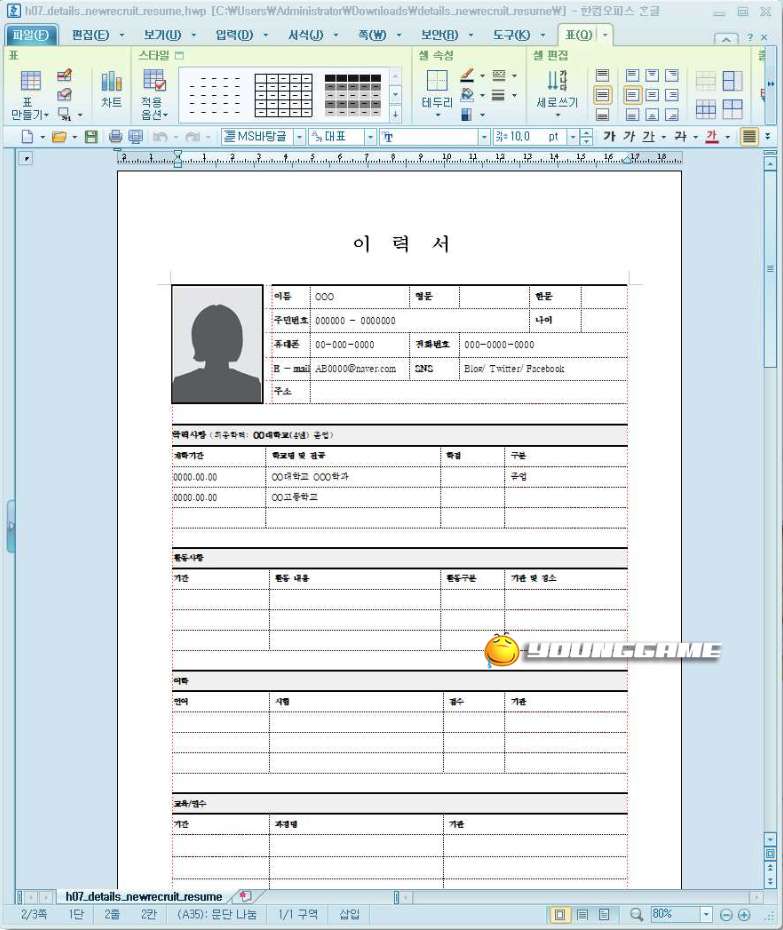Apply underline 가 formatting
Viewport: 783px width, 930px height.
click(x=648, y=136)
